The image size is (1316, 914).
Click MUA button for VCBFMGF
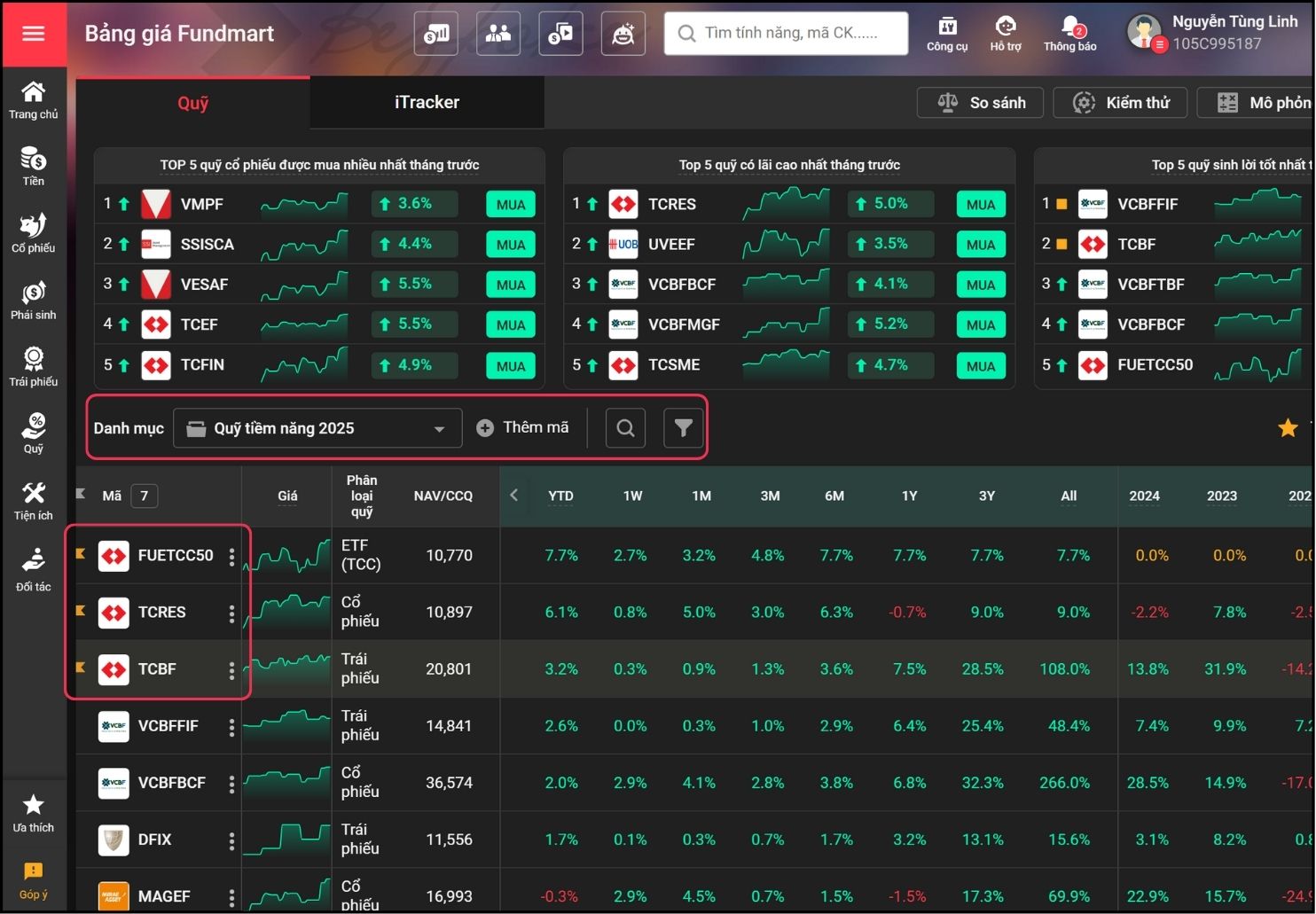[981, 325]
